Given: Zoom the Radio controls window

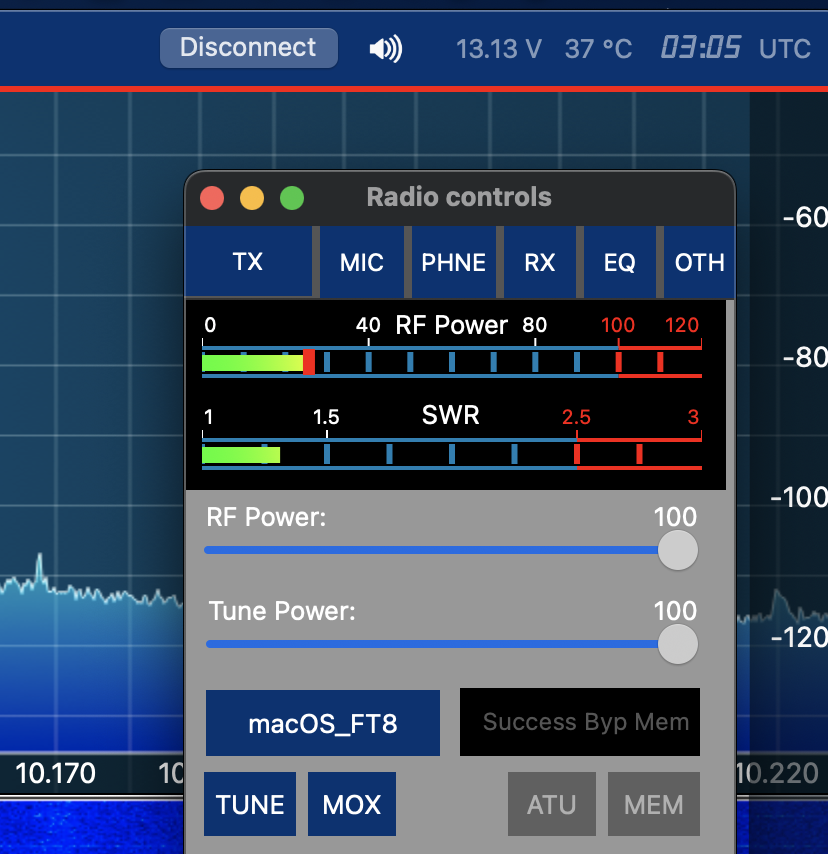Looking at the screenshot, I should click(292, 198).
